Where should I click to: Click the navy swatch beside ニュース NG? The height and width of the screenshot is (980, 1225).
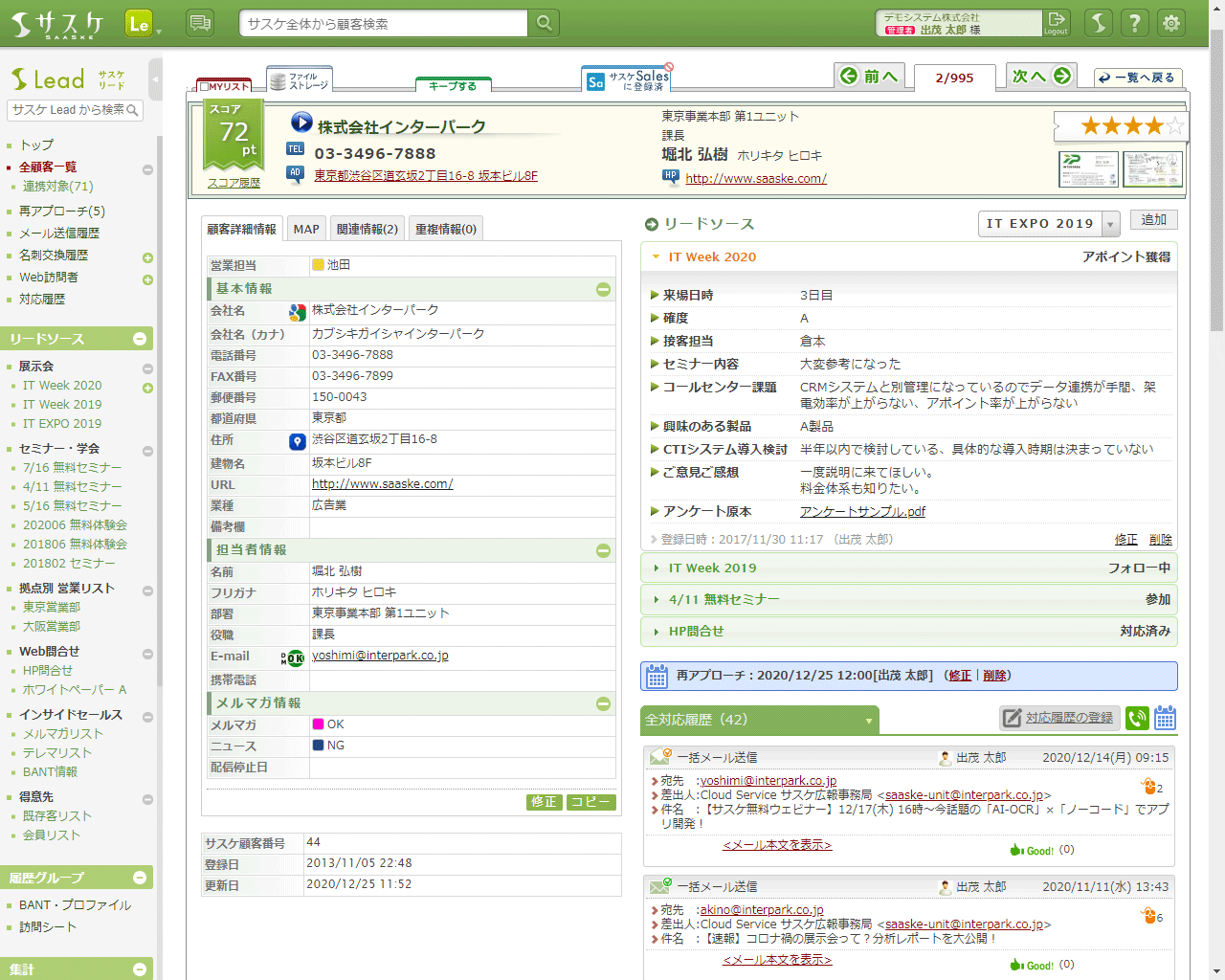[318, 746]
